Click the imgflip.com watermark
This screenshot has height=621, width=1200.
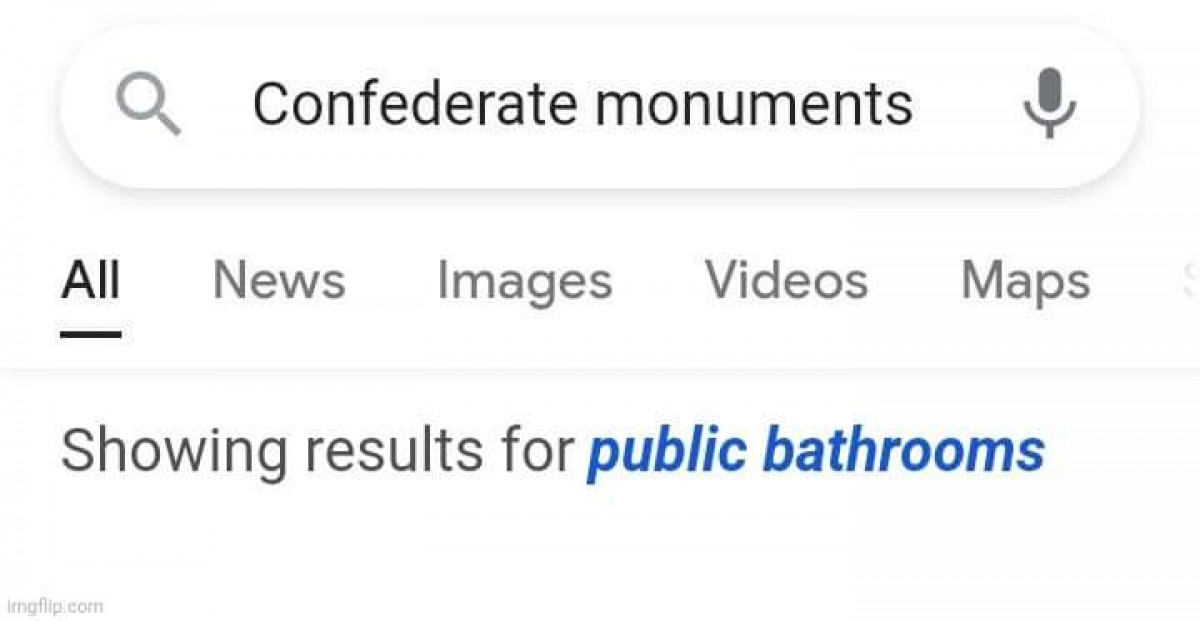tap(54, 605)
